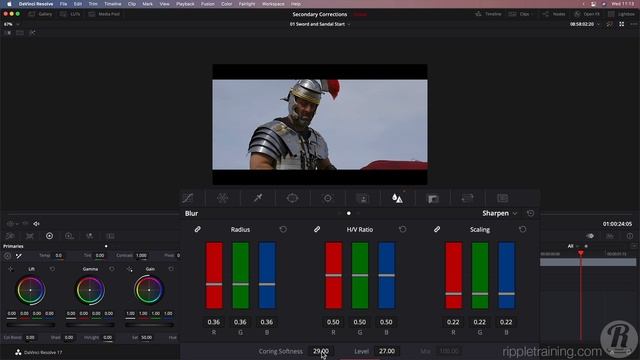Screen dimensions: 640x360
Task: Reset the Lift color wheel
Action: 52,269
